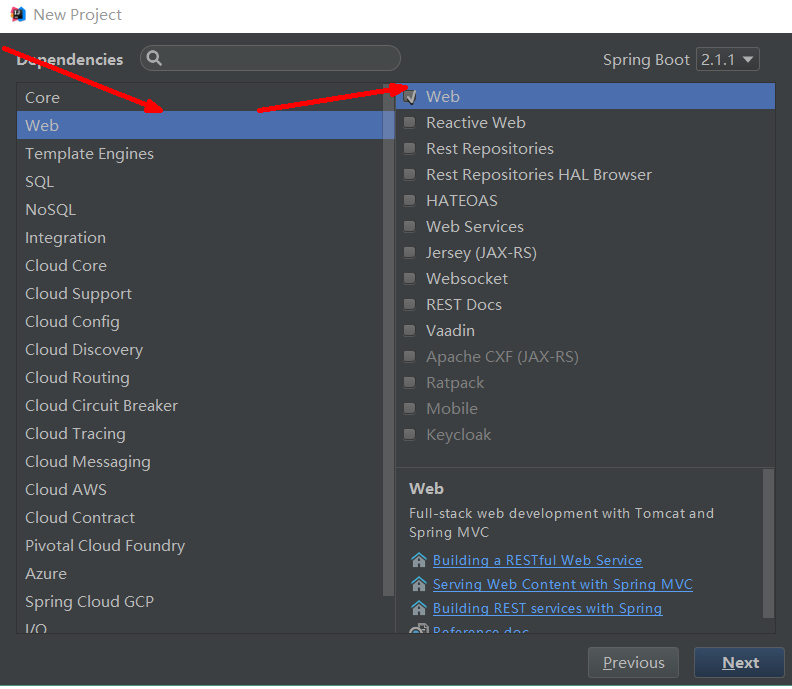Select the Cloud Tracing category

point(200,433)
